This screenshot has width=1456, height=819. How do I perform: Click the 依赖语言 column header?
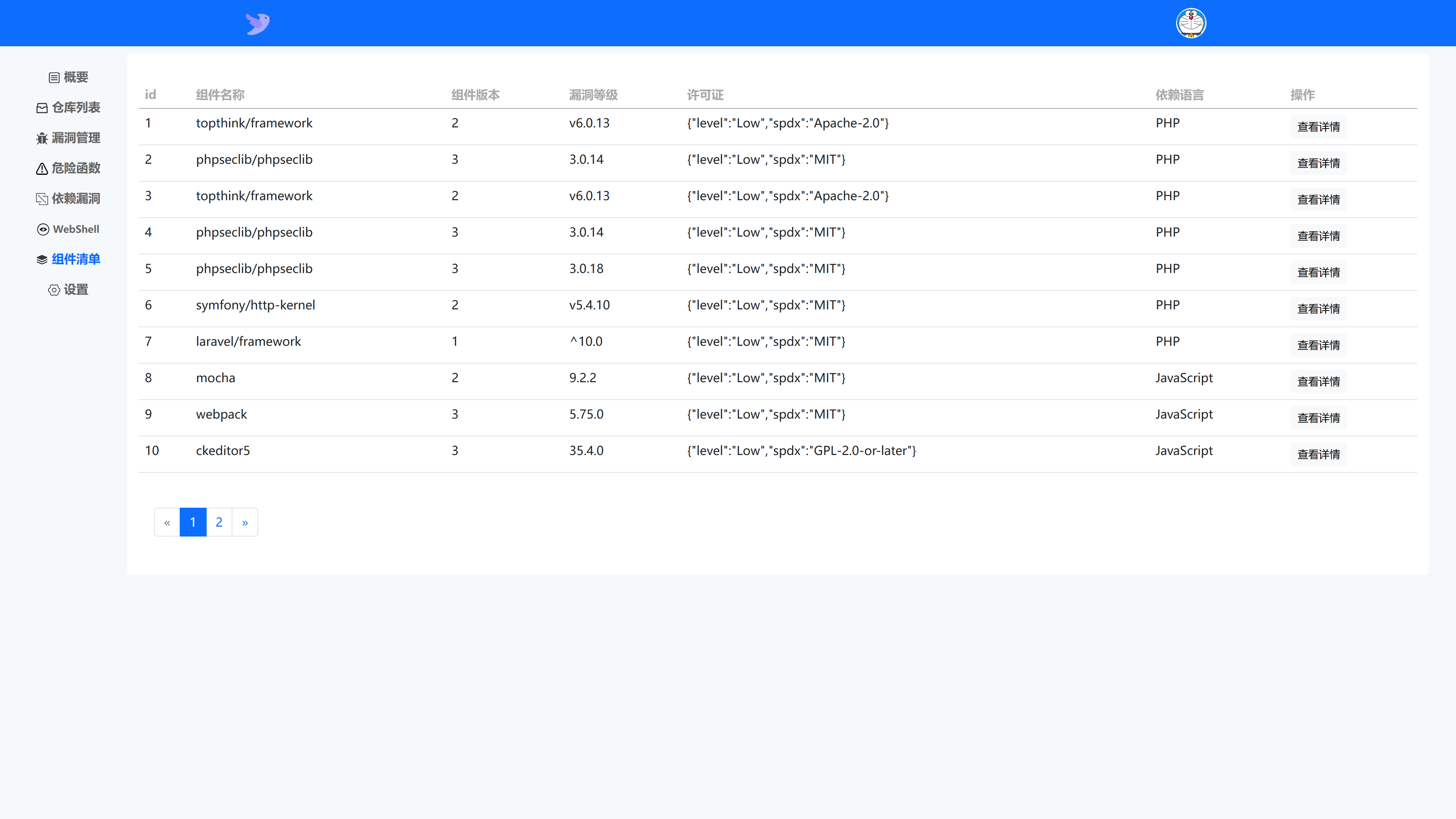[1180, 95]
